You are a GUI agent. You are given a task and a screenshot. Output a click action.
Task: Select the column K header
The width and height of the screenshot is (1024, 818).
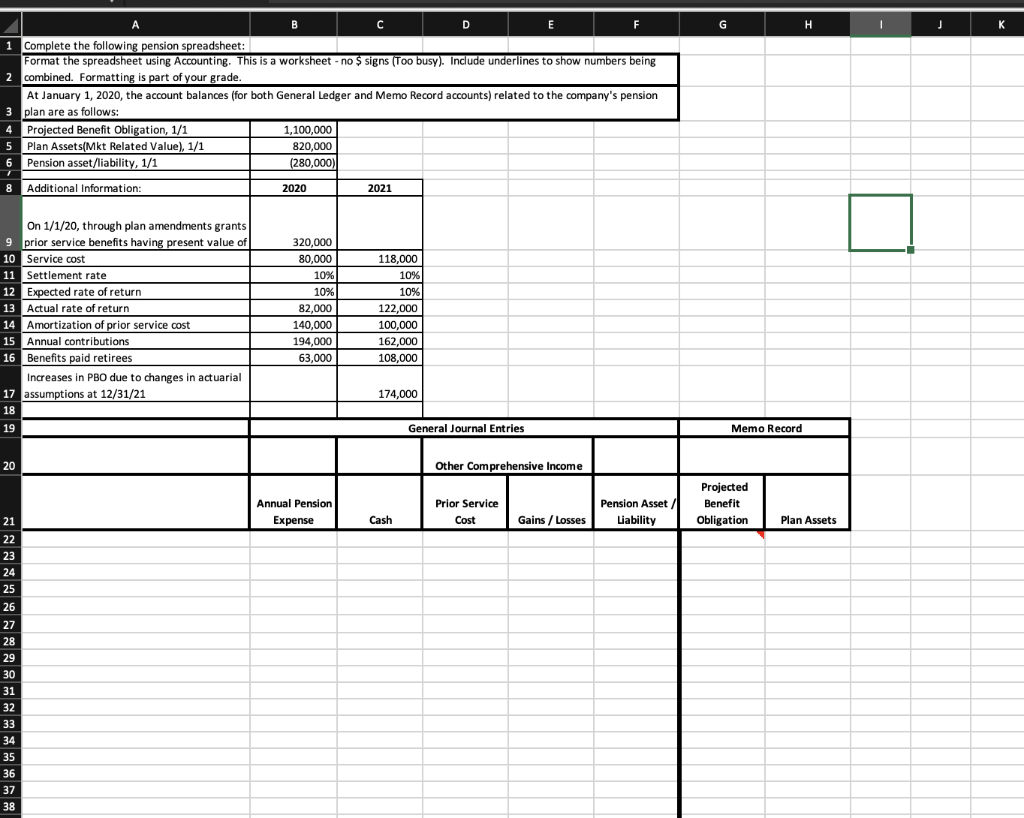(x=1000, y=23)
